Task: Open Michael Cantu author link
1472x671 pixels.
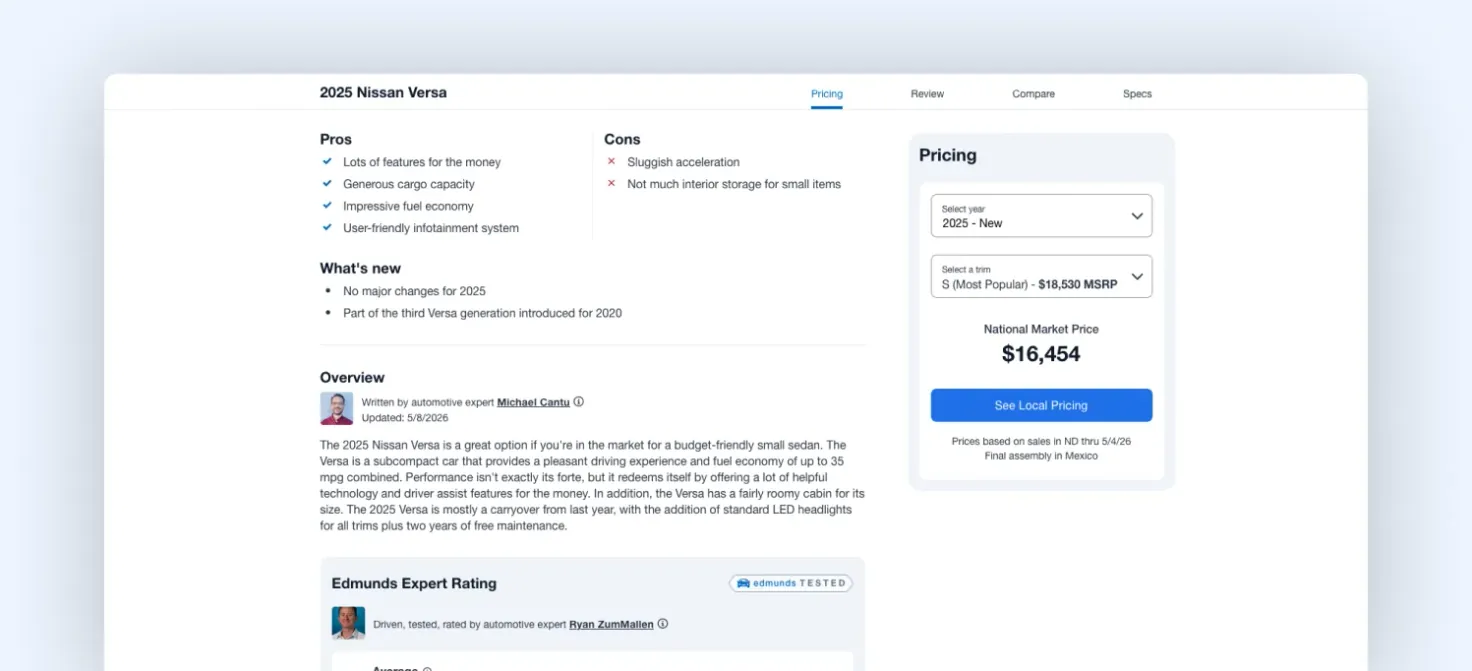Action: (533, 402)
